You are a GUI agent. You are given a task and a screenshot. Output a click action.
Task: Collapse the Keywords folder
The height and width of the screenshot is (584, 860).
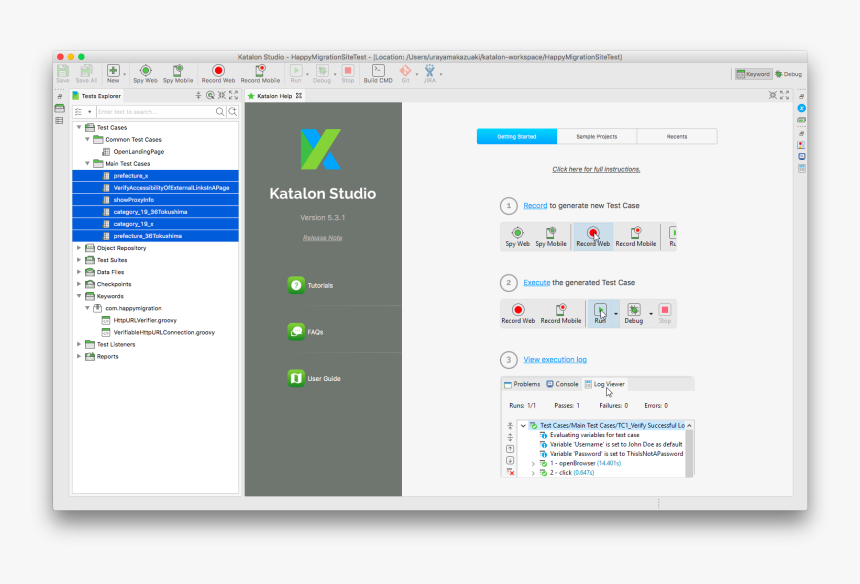(x=79, y=296)
